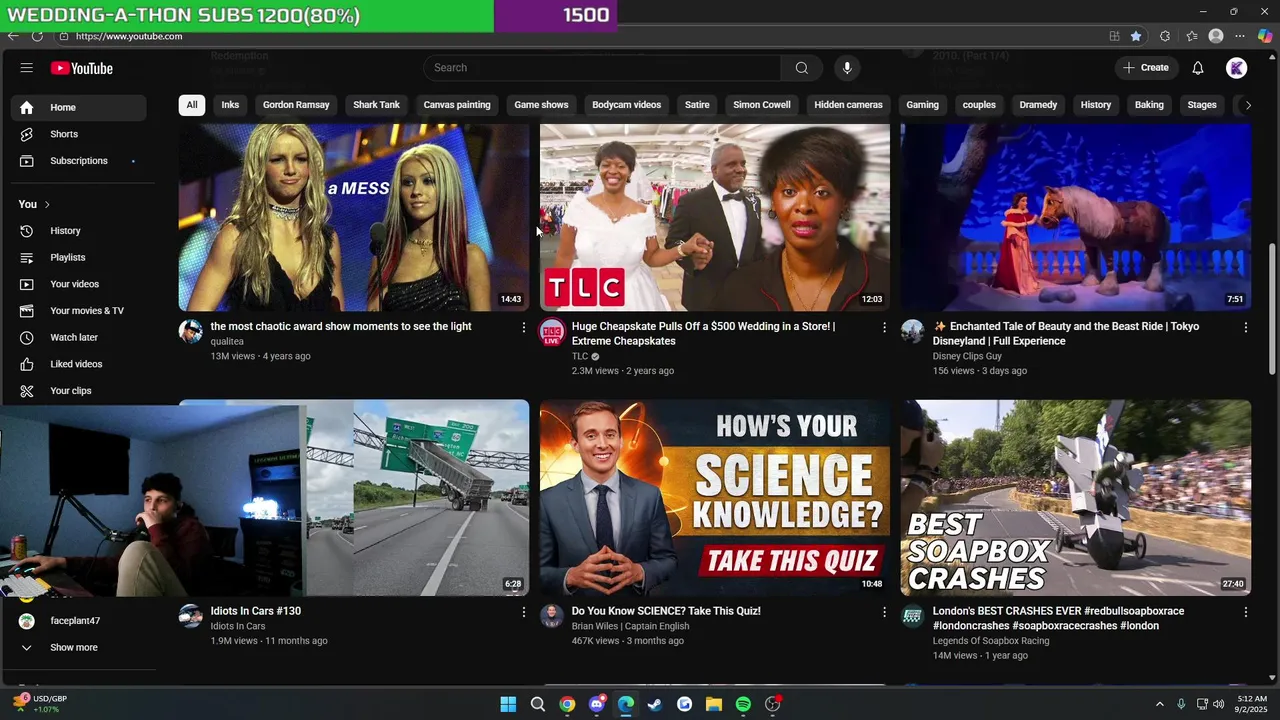The width and height of the screenshot is (1280, 720).
Task: Toggle the browser favorites star
Action: pyautogui.click(x=1136, y=36)
